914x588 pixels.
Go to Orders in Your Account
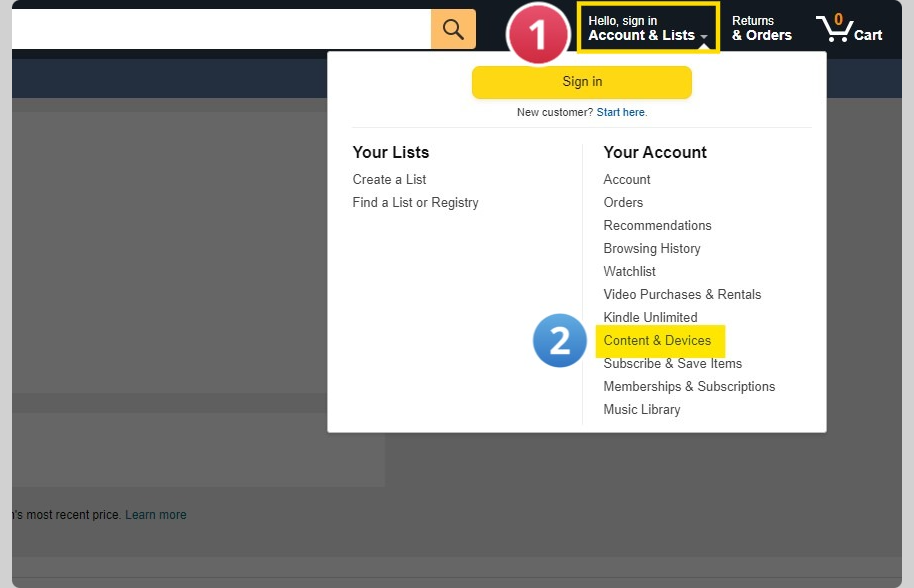pyautogui.click(x=623, y=202)
